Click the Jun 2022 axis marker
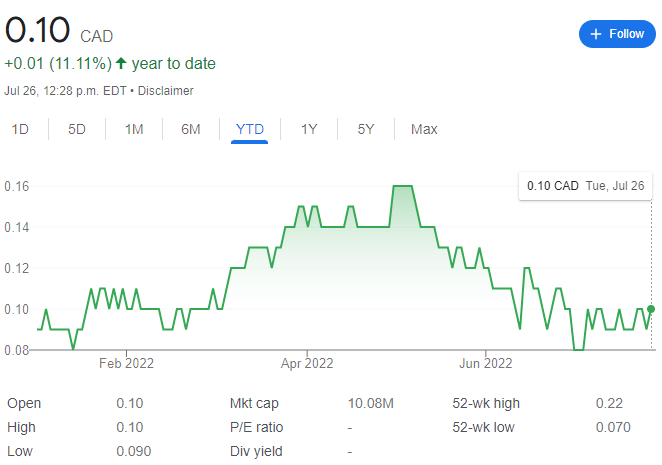 486,363
